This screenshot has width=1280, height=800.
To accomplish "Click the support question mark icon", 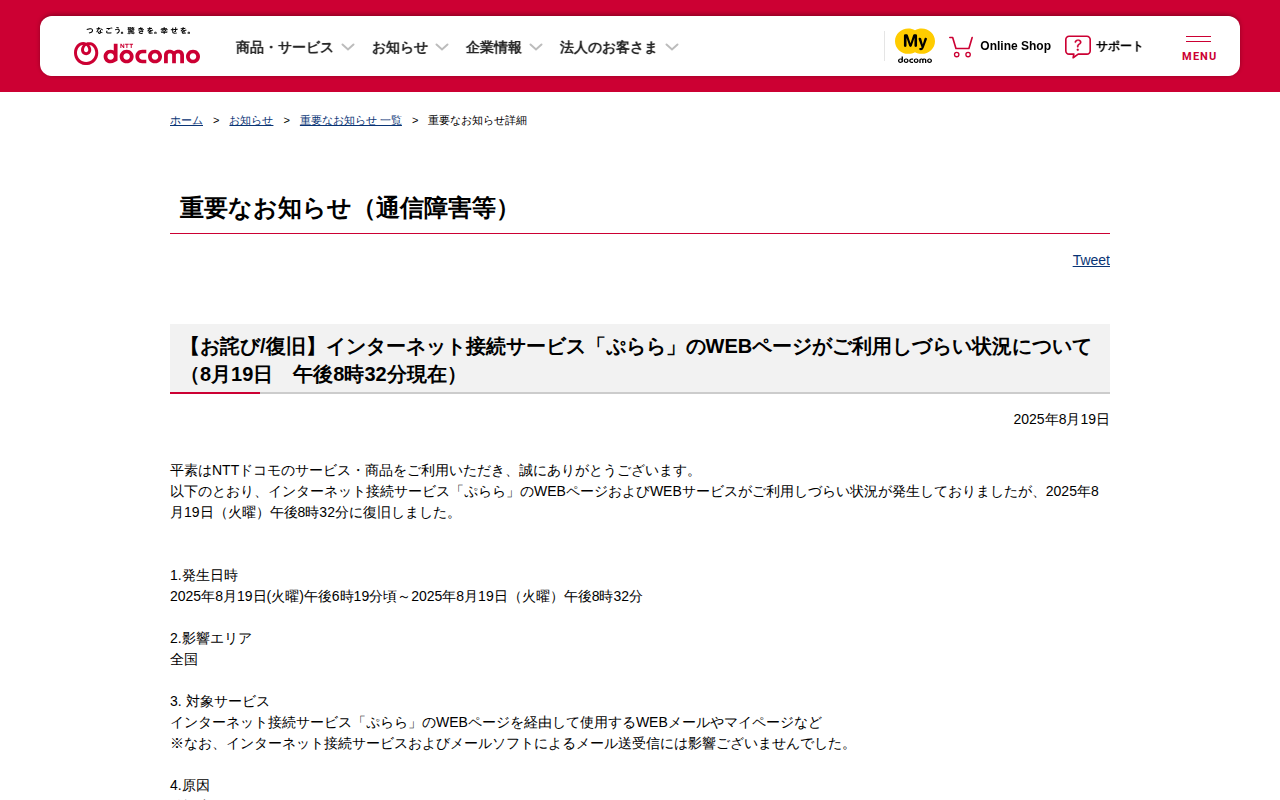I will pos(1077,46).
